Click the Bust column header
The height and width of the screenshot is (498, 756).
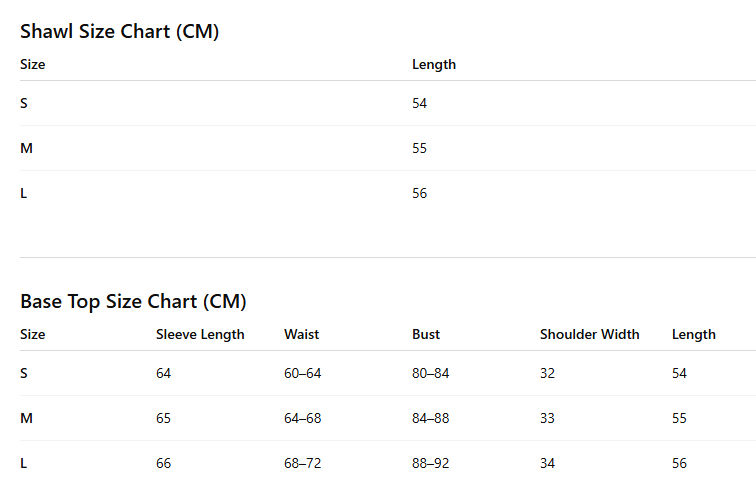[x=426, y=335]
